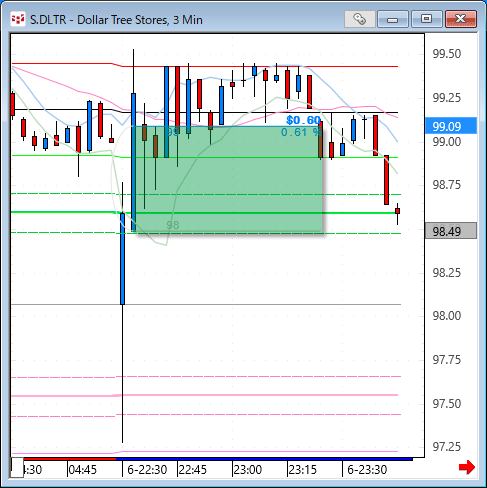Click the 98.00 price axis label
This screenshot has height=488, width=487.
coord(447,315)
